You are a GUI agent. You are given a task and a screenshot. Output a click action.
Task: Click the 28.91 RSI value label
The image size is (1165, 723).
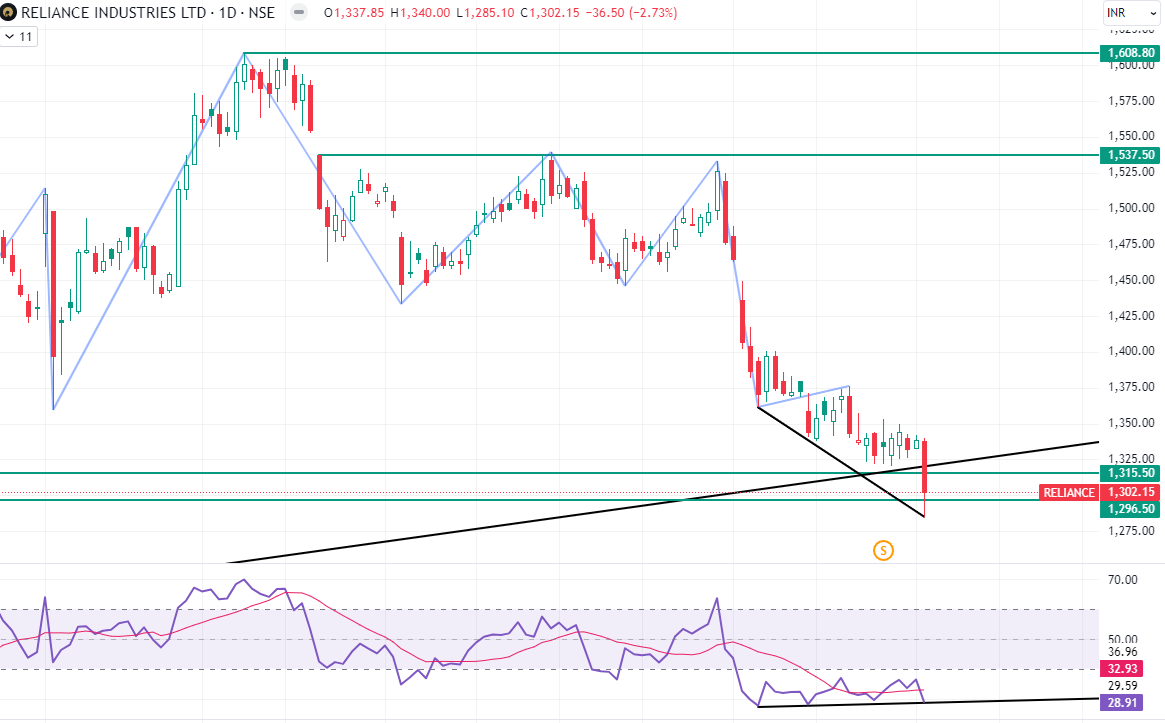(1122, 702)
